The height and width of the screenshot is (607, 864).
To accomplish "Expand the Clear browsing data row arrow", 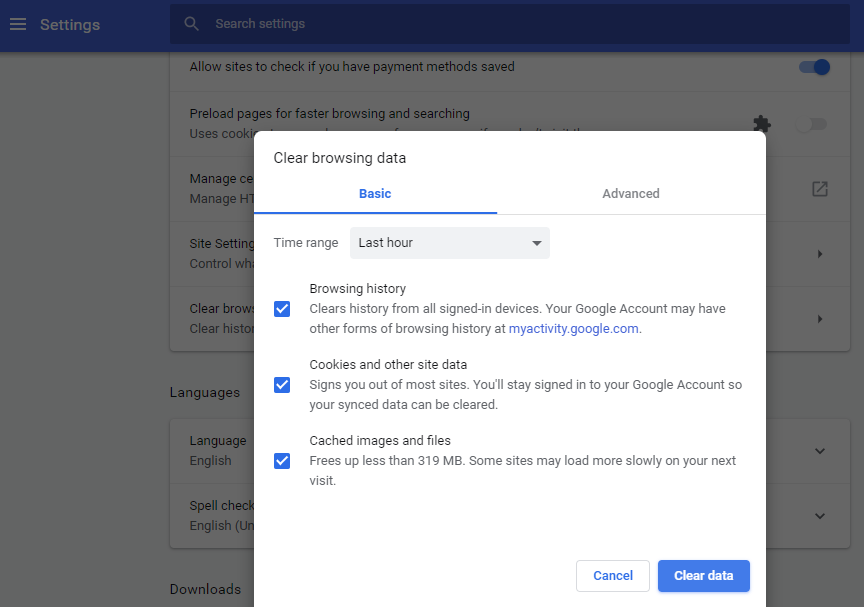I will coord(820,319).
